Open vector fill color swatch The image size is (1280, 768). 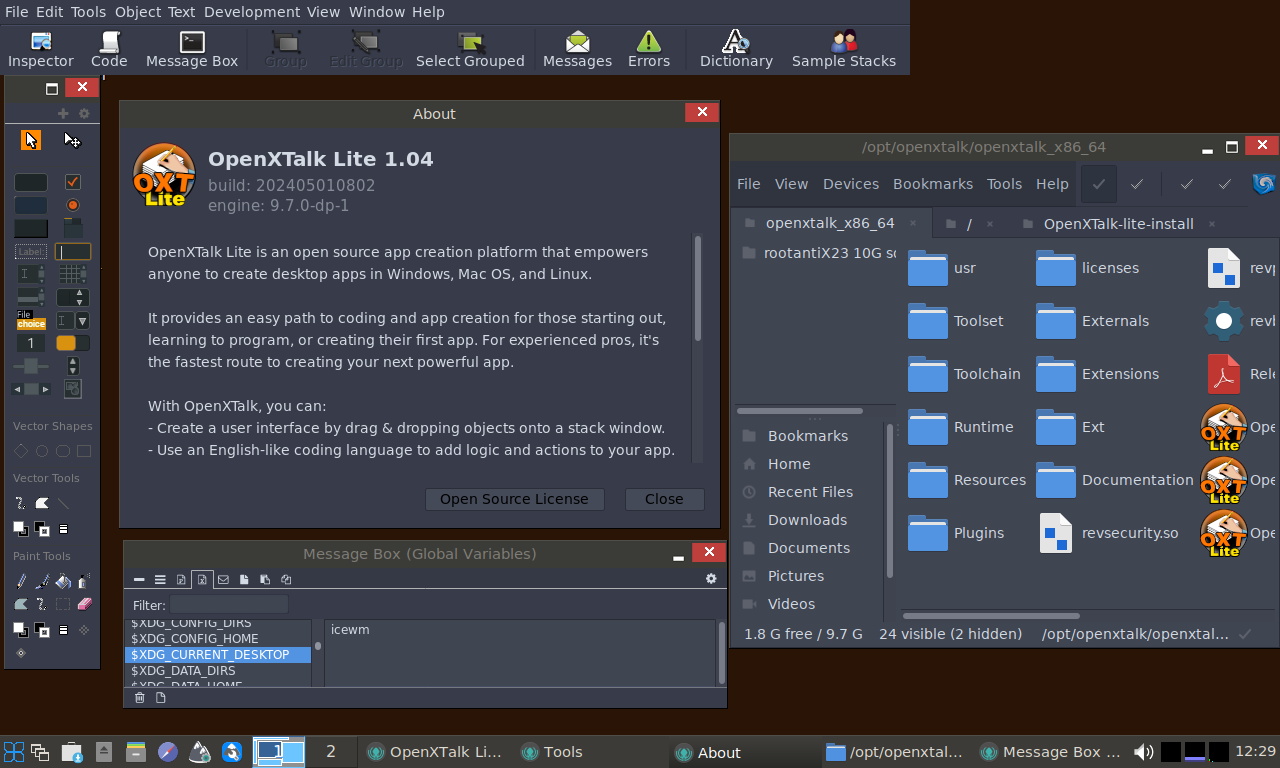[21, 529]
